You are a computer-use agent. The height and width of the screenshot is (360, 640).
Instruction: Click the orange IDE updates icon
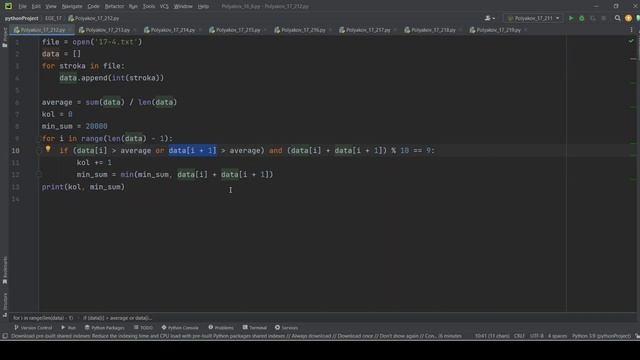628,18
